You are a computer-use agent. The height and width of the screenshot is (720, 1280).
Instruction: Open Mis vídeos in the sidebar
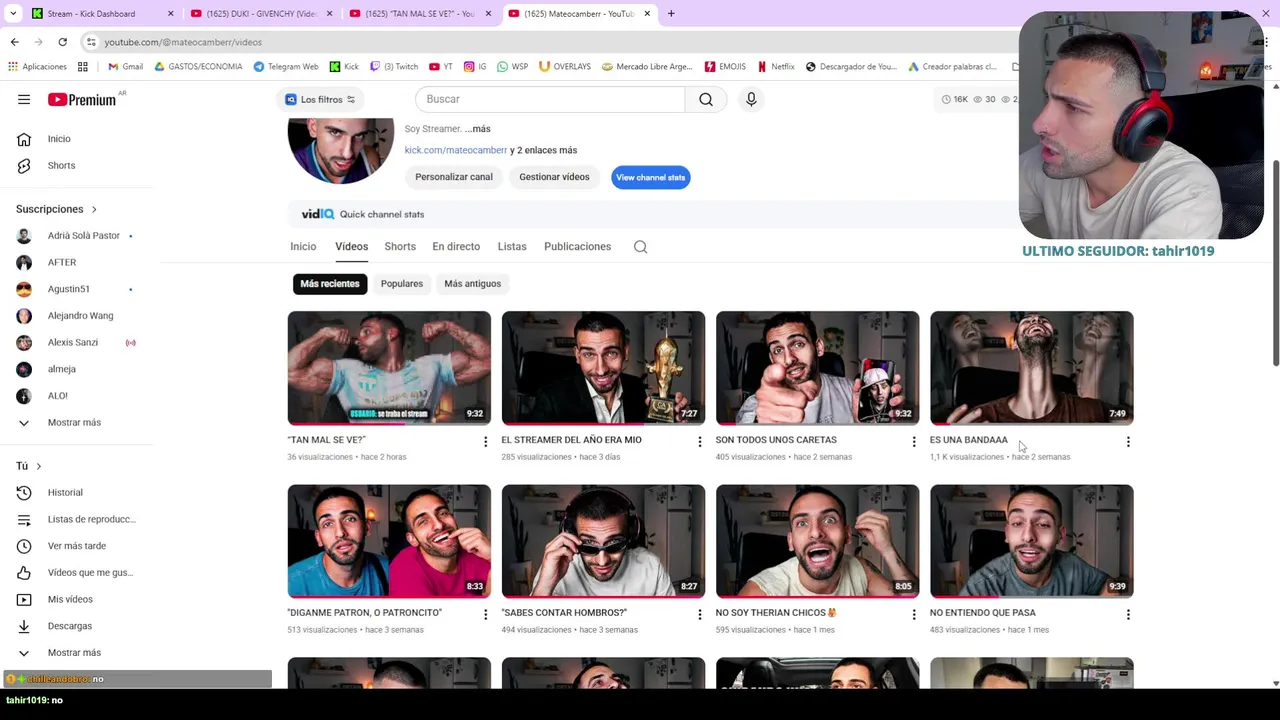click(x=70, y=599)
